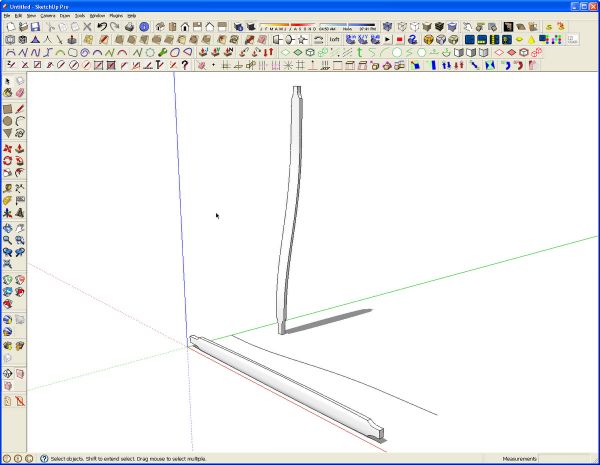The height and width of the screenshot is (465, 600).
Task: Select the Paint Bucket tool
Action: point(7,93)
